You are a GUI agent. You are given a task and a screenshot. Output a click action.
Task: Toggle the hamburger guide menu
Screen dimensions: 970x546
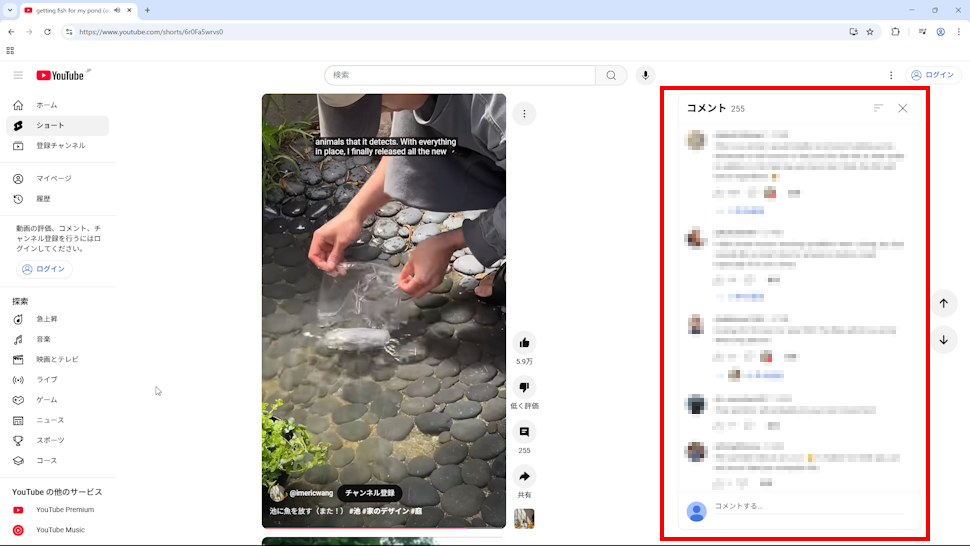[x=18, y=75]
